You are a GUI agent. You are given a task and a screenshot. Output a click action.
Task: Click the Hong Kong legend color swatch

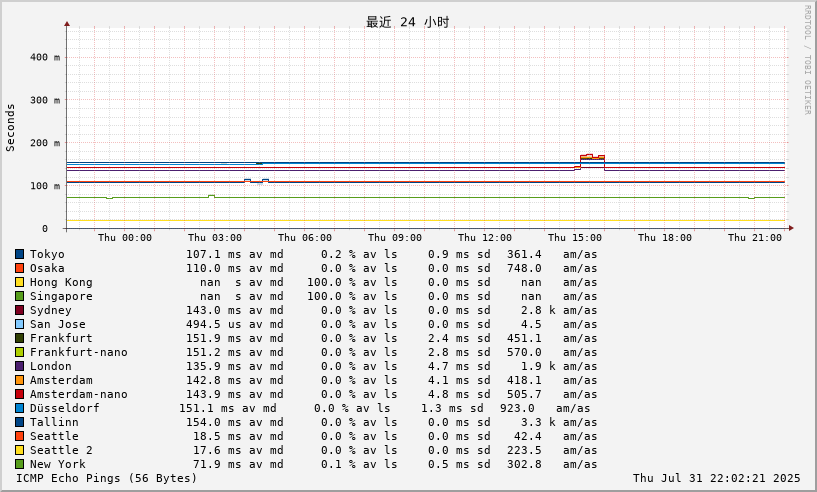pyautogui.click(x=19, y=282)
